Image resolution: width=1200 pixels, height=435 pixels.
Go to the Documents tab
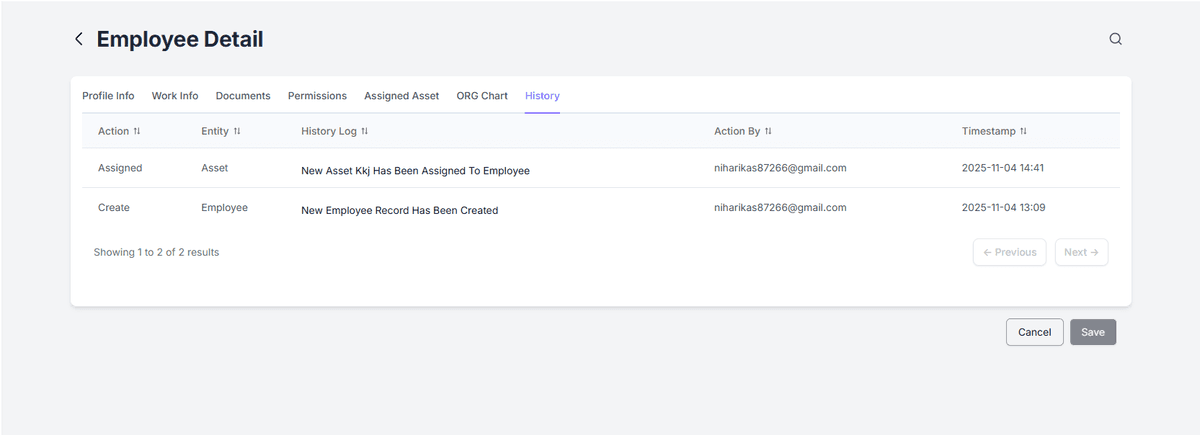pyautogui.click(x=243, y=96)
